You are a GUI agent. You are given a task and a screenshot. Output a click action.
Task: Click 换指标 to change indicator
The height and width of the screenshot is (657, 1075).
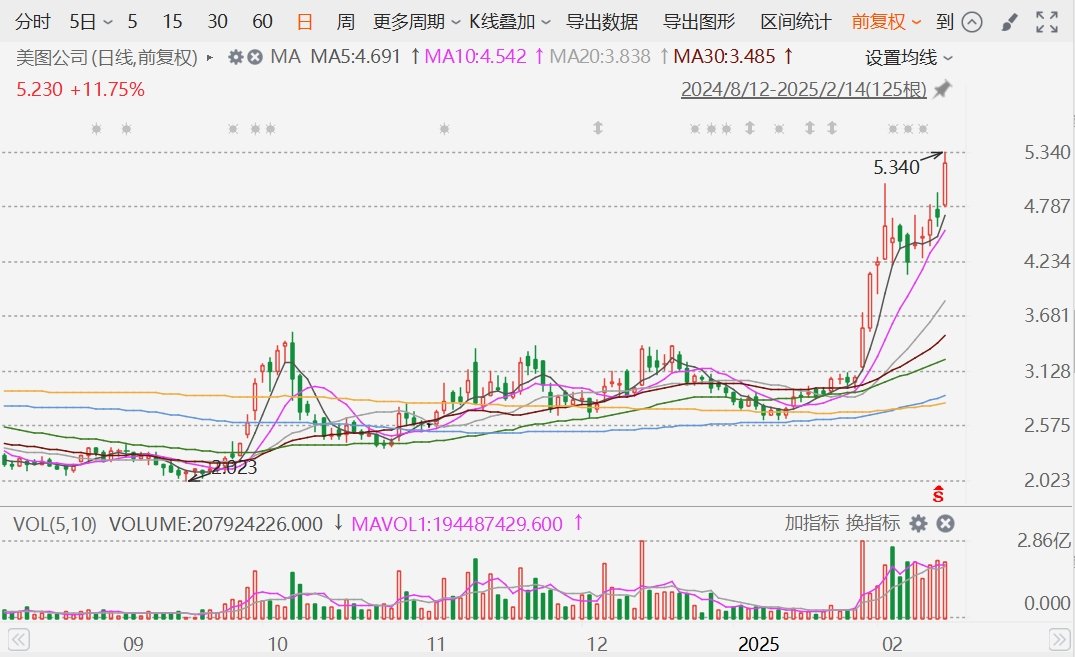click(x=873, y=523)
